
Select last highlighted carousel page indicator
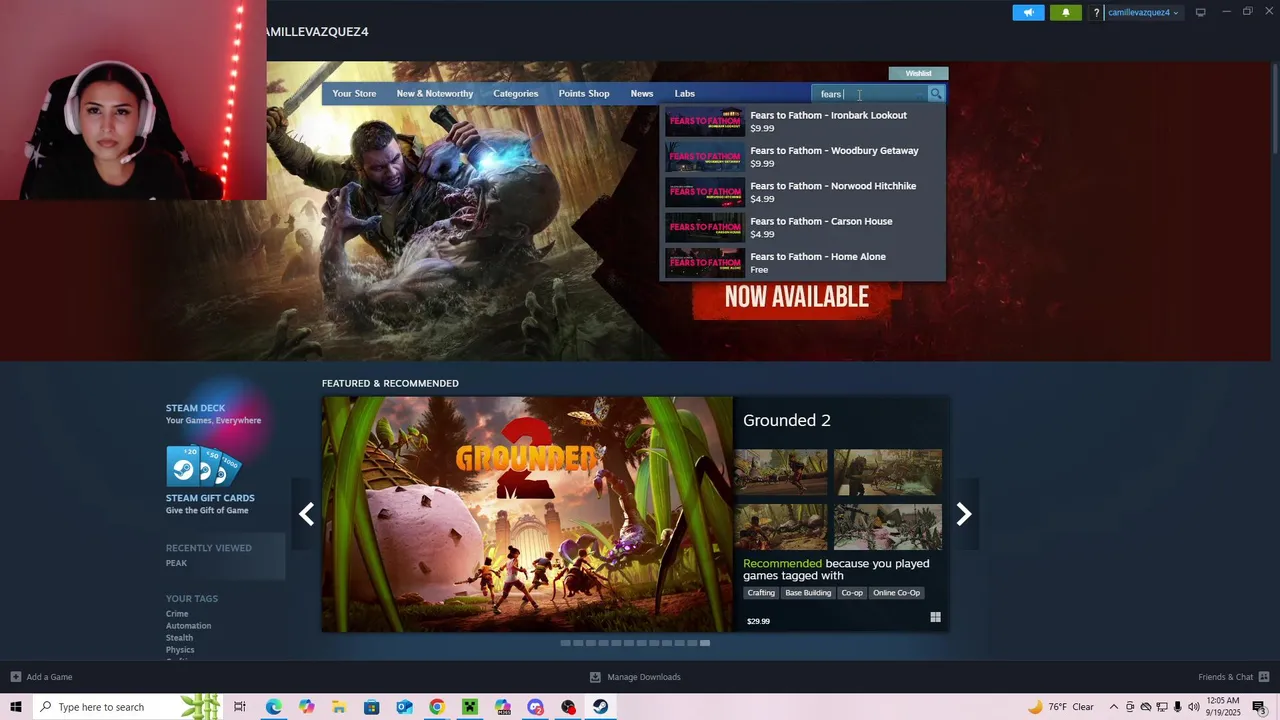(x=705, y=643)
